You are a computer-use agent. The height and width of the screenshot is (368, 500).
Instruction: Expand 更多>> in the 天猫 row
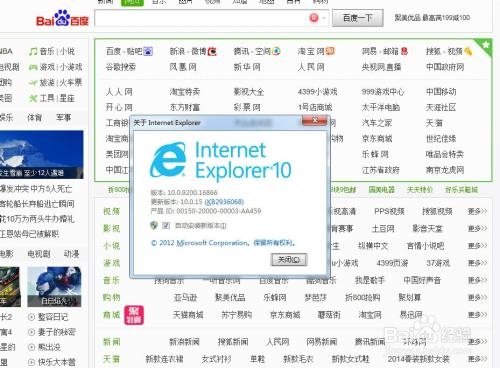point(477,359)
